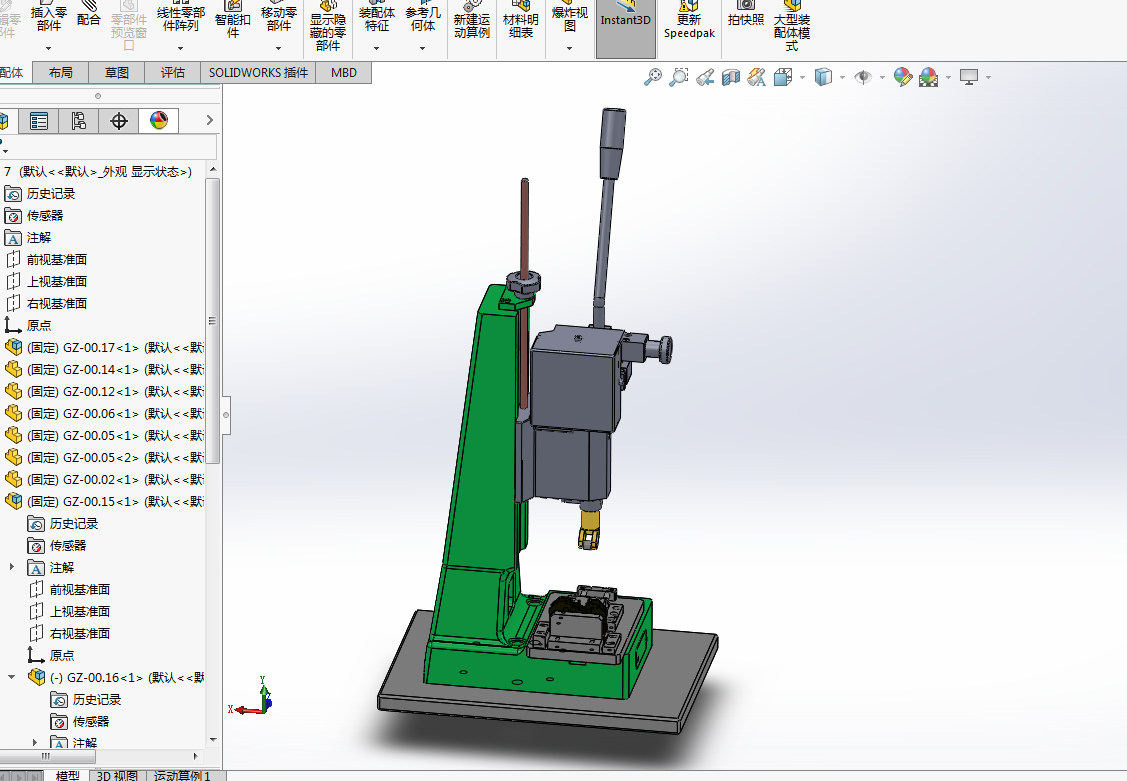Image resolution: width=1127 pixels, height=781 pixels.
Task: Select the Zoom to Area tool
Action: pyautogui.click(x=679, y=77)
